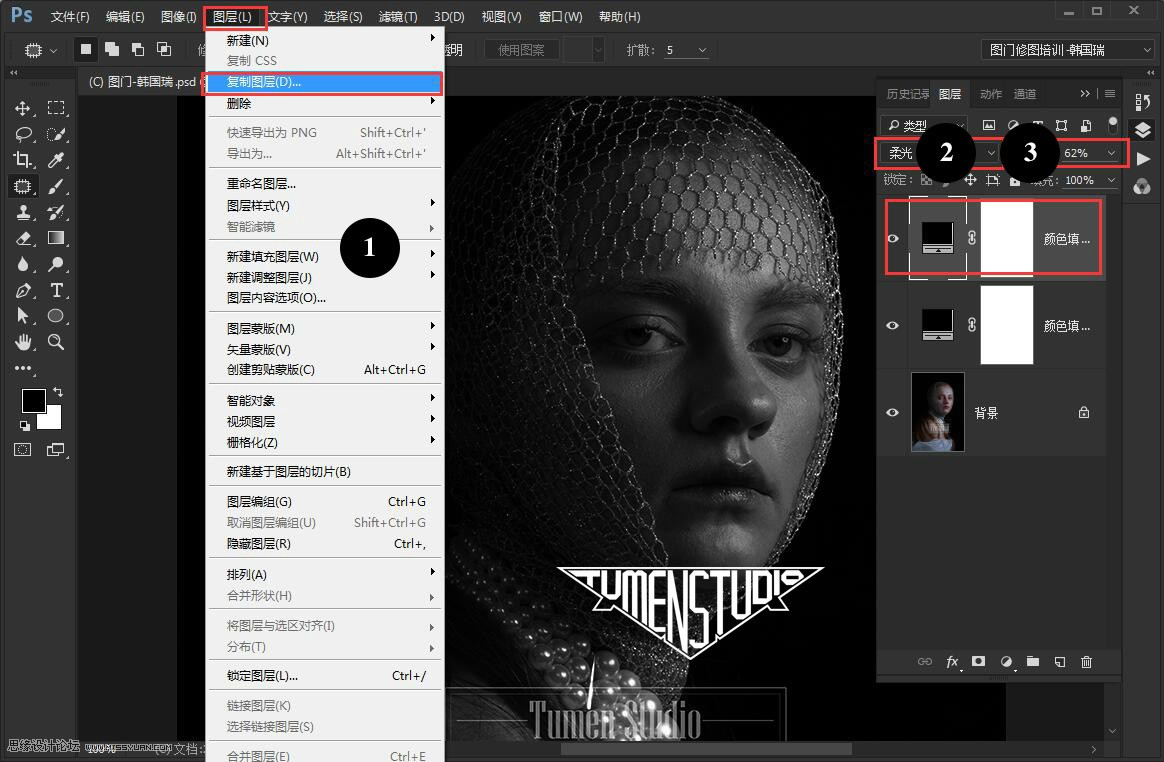Create new adjustment layer from panel bottom
The width and height of the screenshot is (1164, 762).
(x=1007, y=662)
